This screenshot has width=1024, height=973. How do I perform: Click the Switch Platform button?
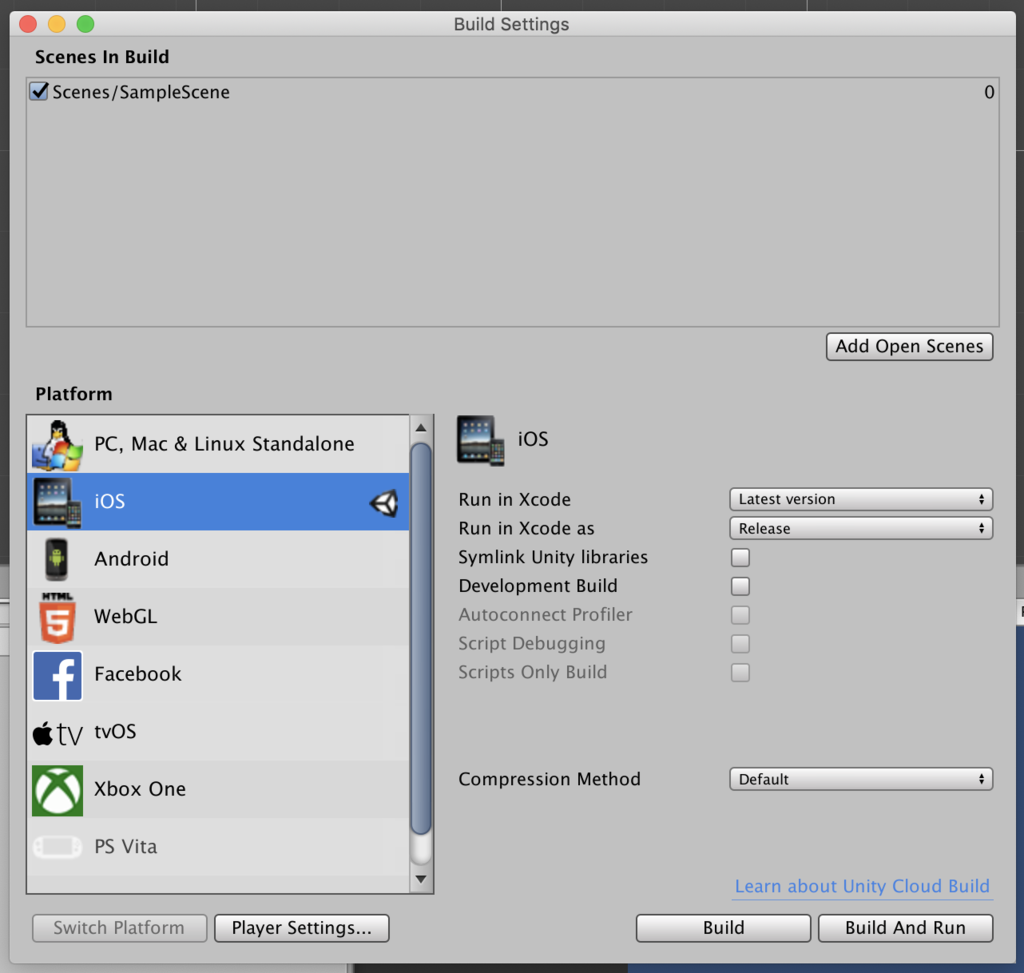pyautogui.click(x=120, y=928)
